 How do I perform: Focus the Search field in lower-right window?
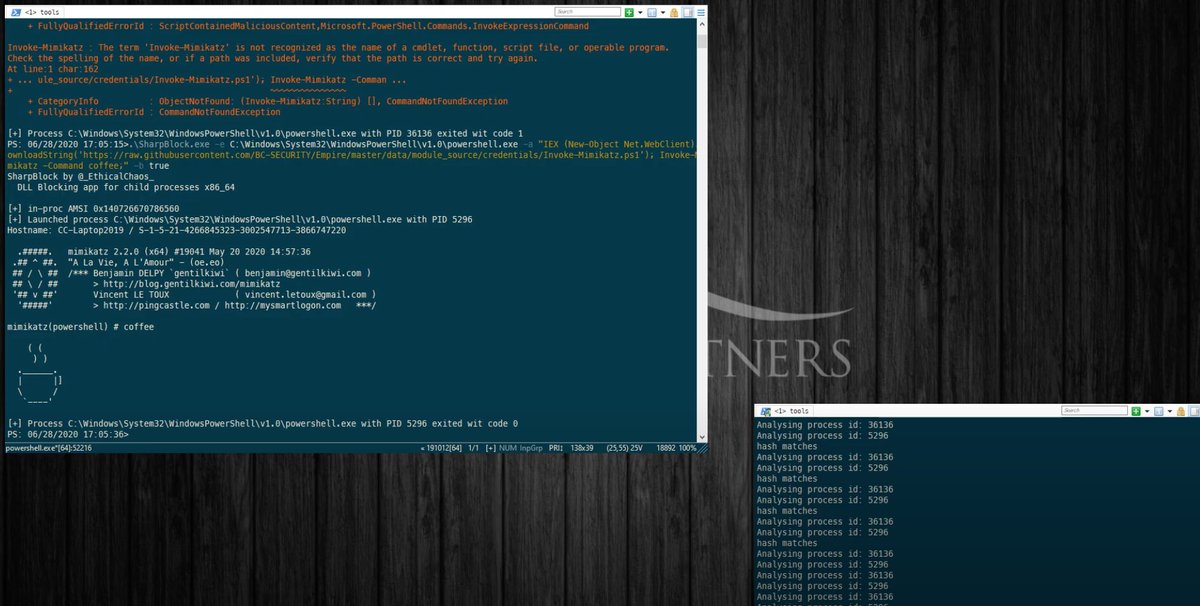[1094, 411]
